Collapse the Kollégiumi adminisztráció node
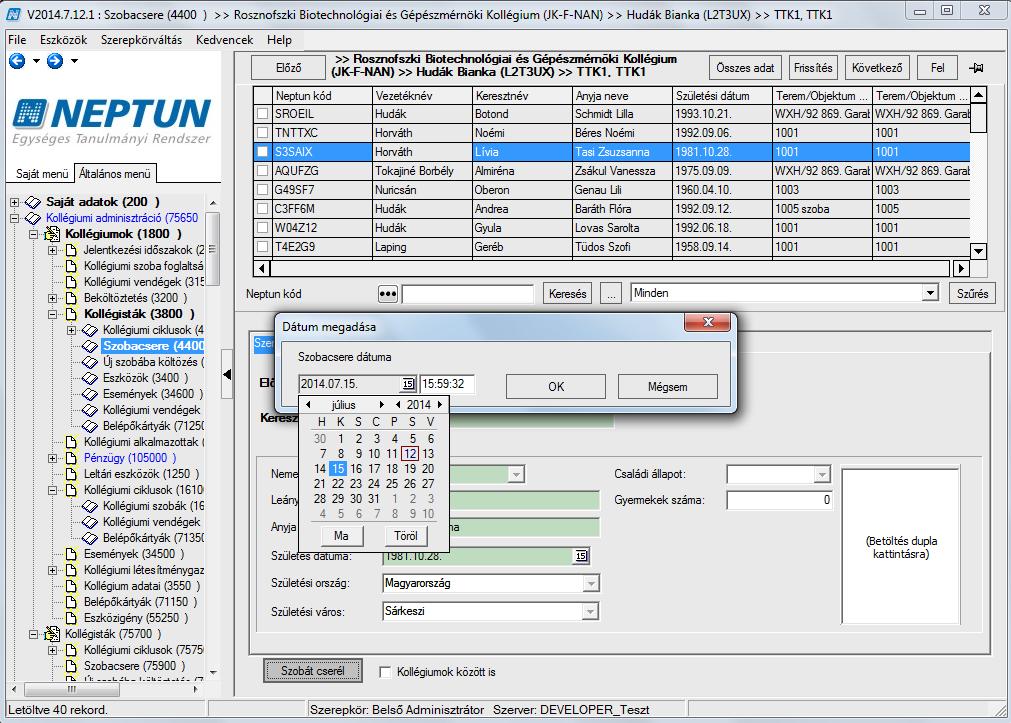Viewport: 1011px width, 723px height. (14, 218)
